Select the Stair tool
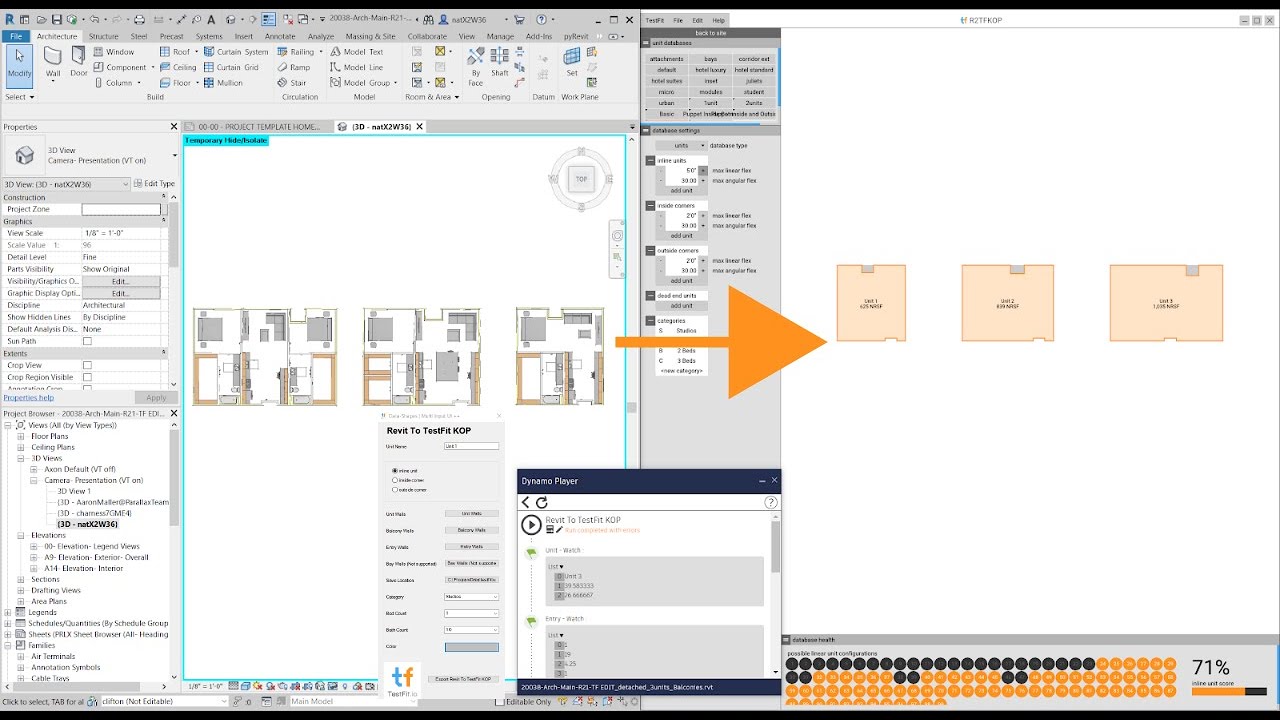 (292, 83)
